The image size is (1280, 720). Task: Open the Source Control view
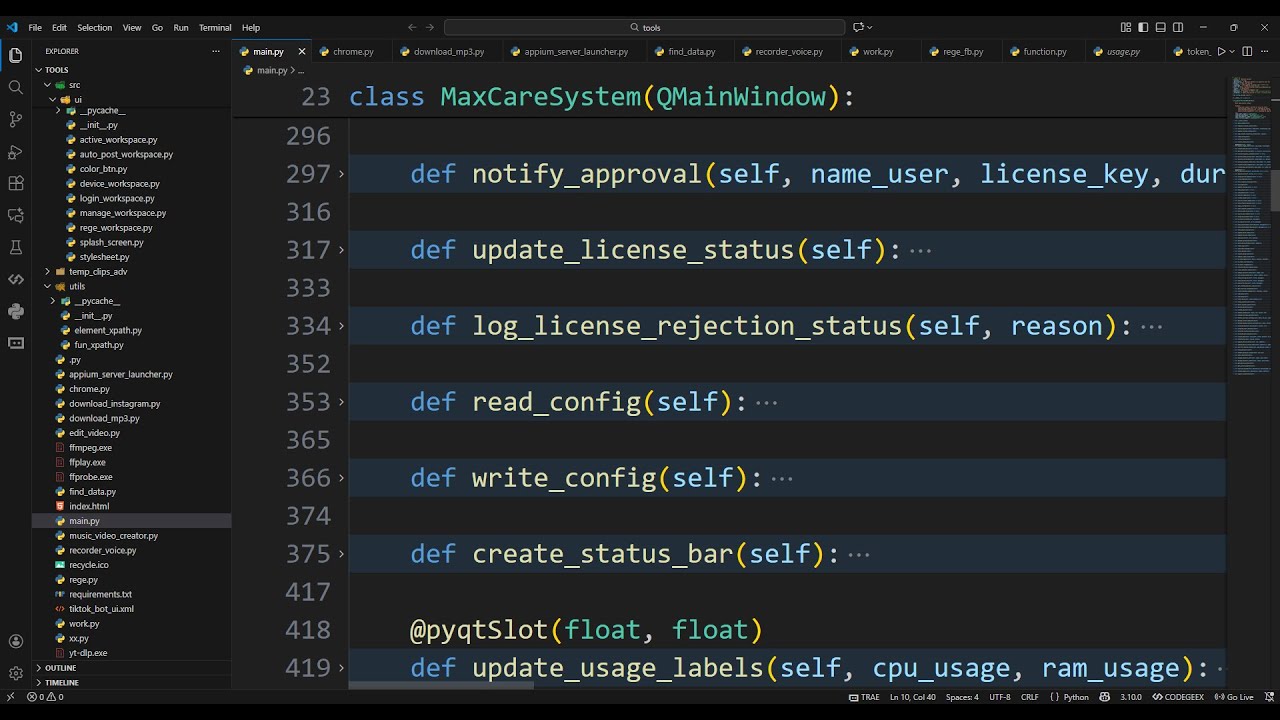15,119
